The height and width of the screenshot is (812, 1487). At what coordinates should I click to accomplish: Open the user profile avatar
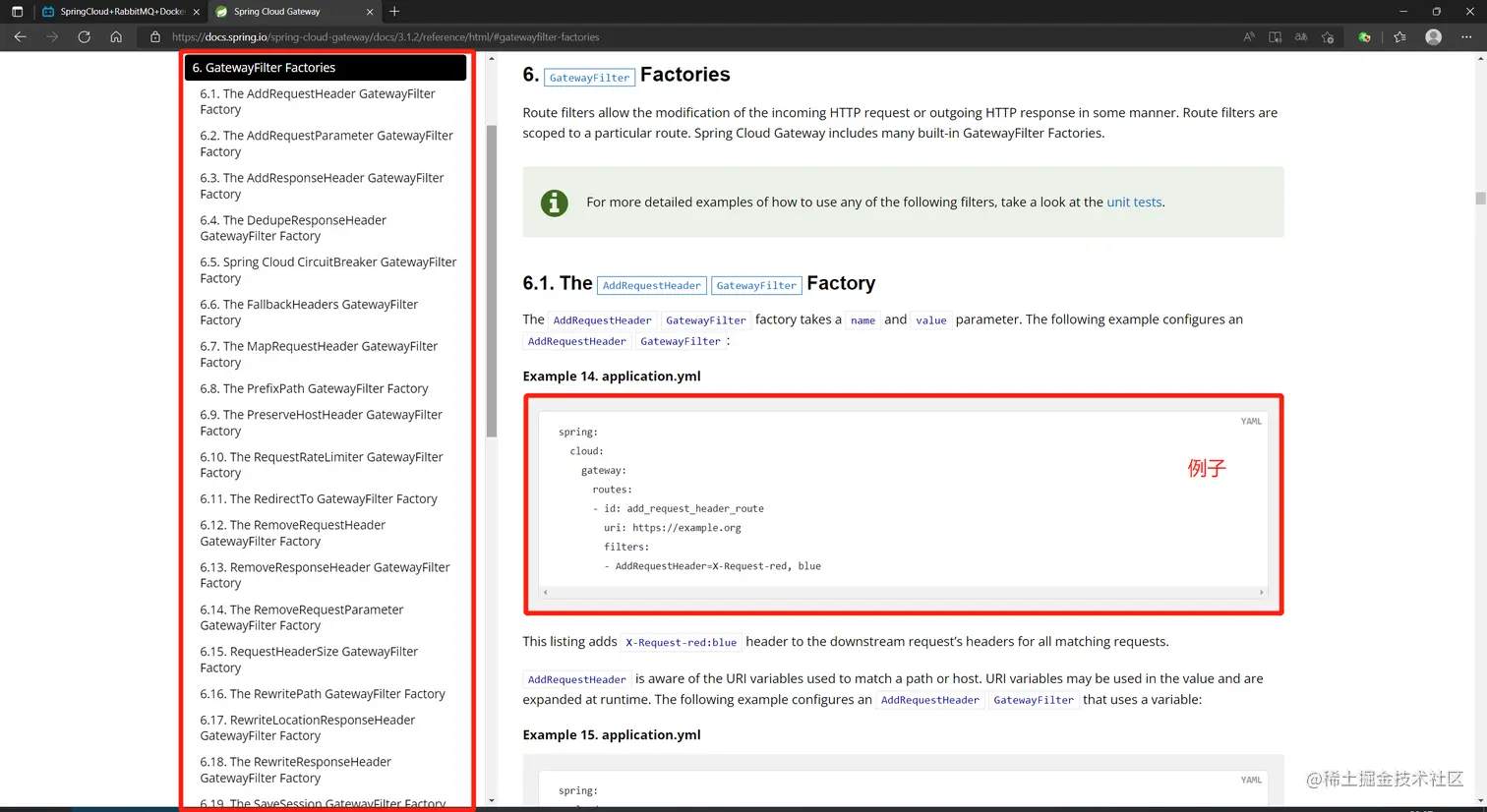tap(1434, 37)
